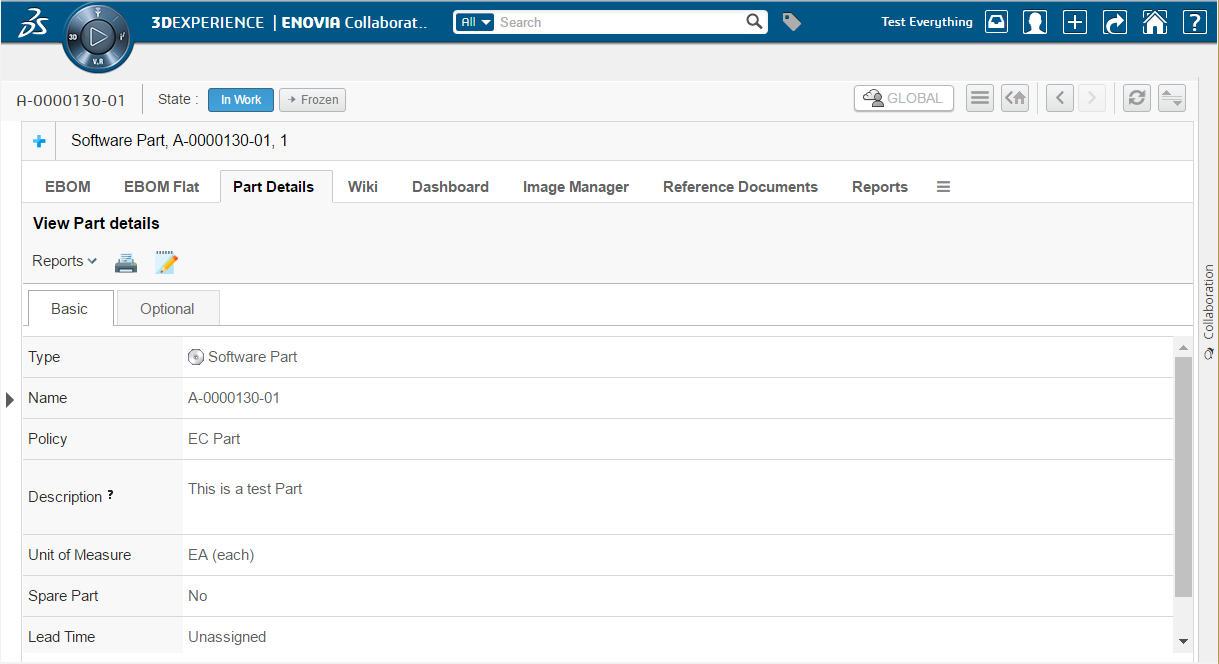The height and width of the screenshot is (664, 1219).
Task: Expand the Reports dropdown menu
Action: (x=64, y=261)
